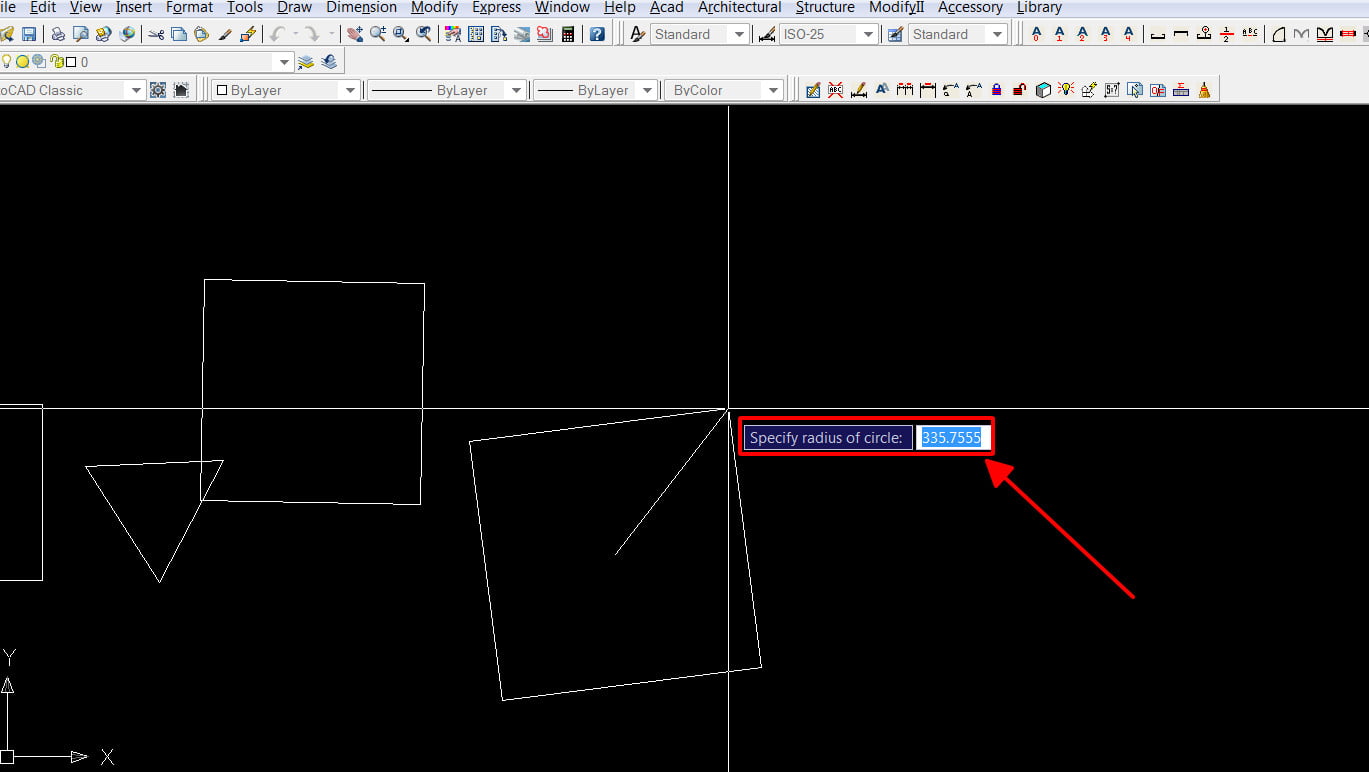Open the Dimension menu
This screenshot has width=1369, height=772.
[361, 7]
